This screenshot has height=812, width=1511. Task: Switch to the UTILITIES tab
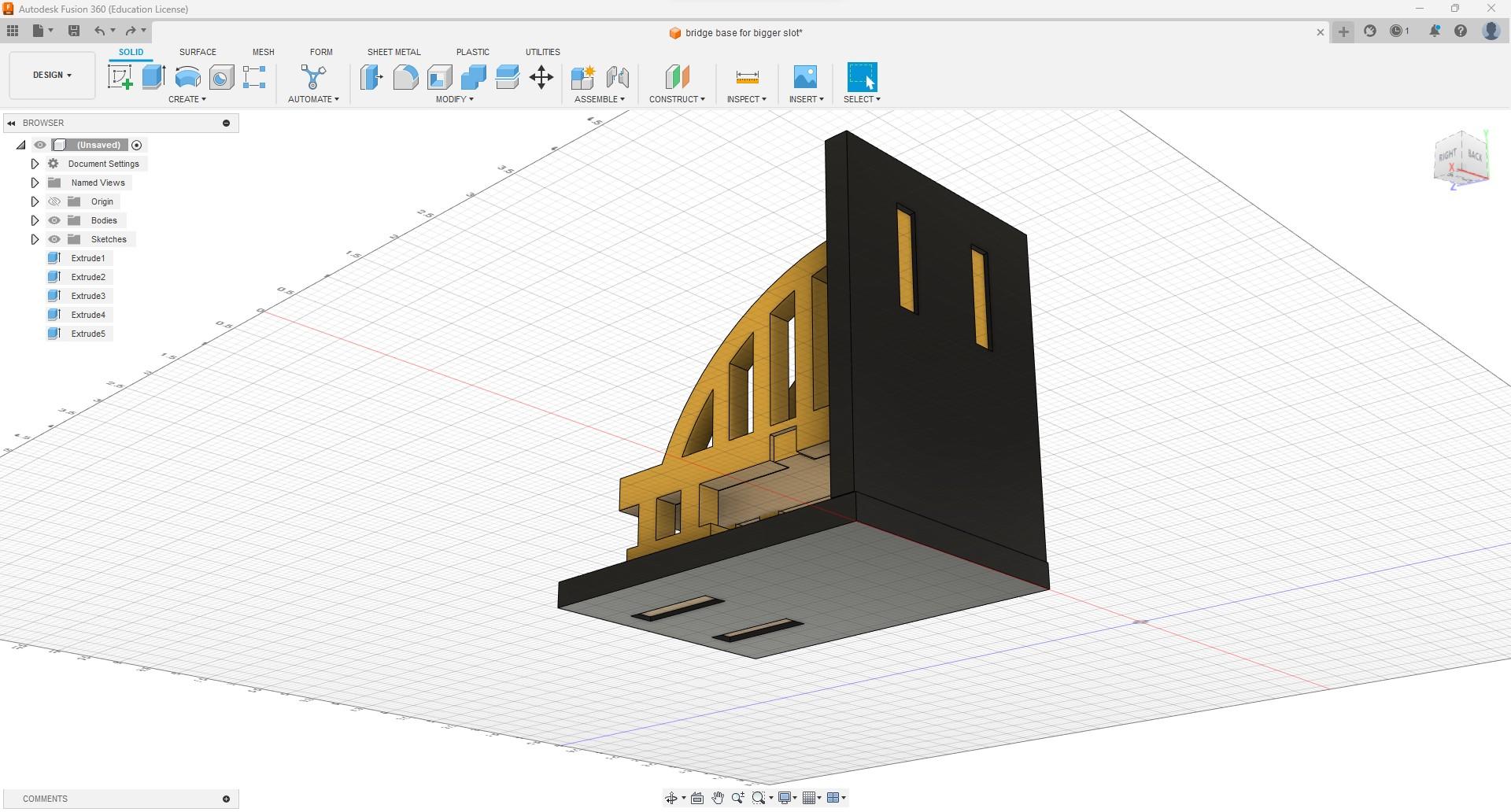542,52
